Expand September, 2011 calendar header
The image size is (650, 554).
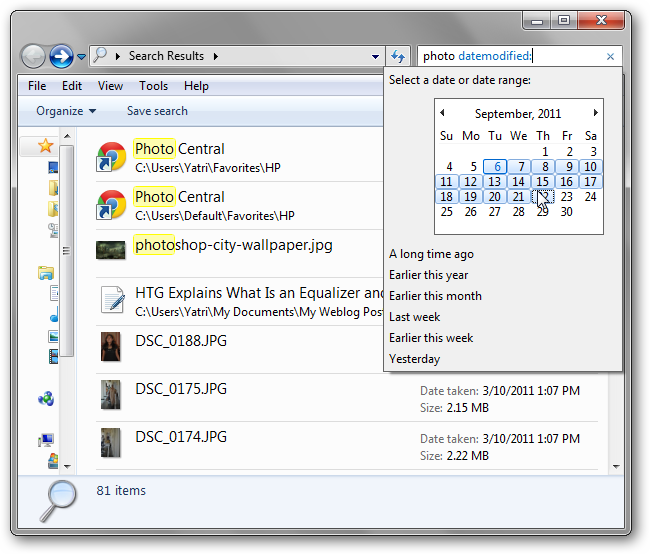pyautogui.click(x=518, y=114)
